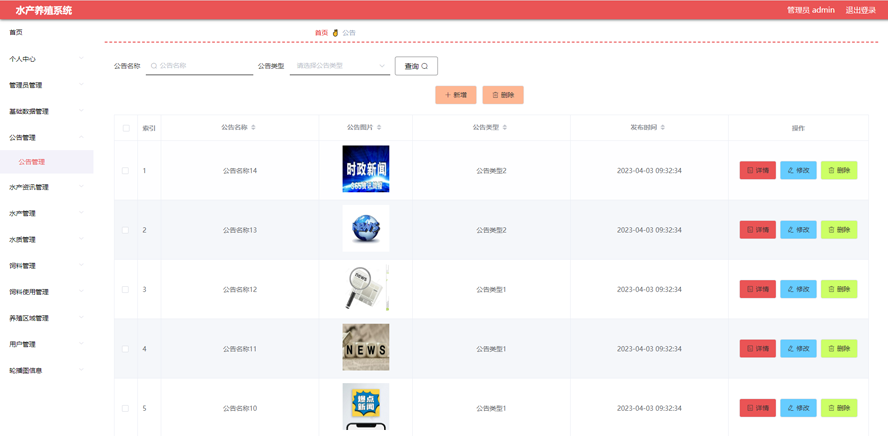Go to 首页 in the sidebar

coord(16,33)
